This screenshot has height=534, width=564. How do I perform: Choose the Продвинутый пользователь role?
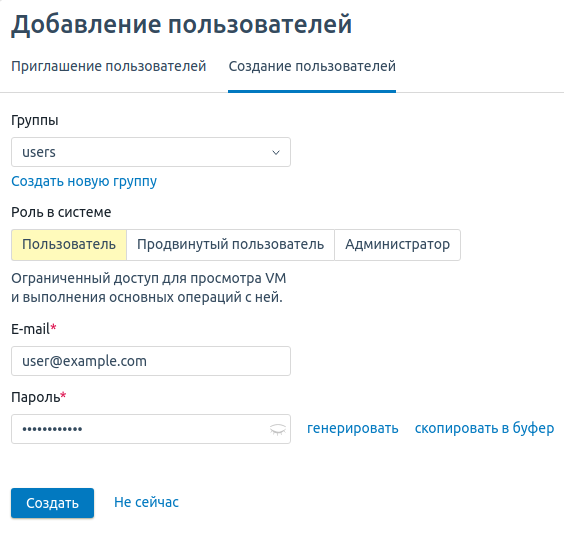coord(230,245)
